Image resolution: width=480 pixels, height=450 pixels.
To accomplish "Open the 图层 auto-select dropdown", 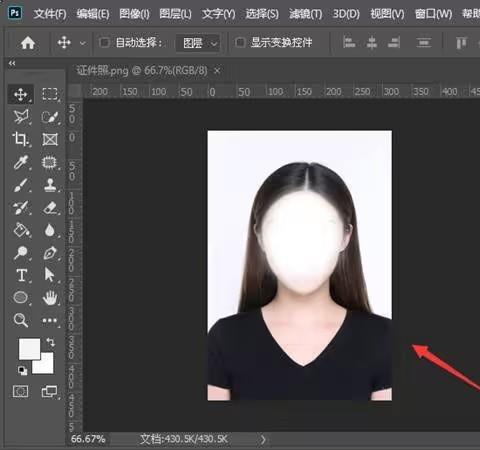I will pos(199,43).
